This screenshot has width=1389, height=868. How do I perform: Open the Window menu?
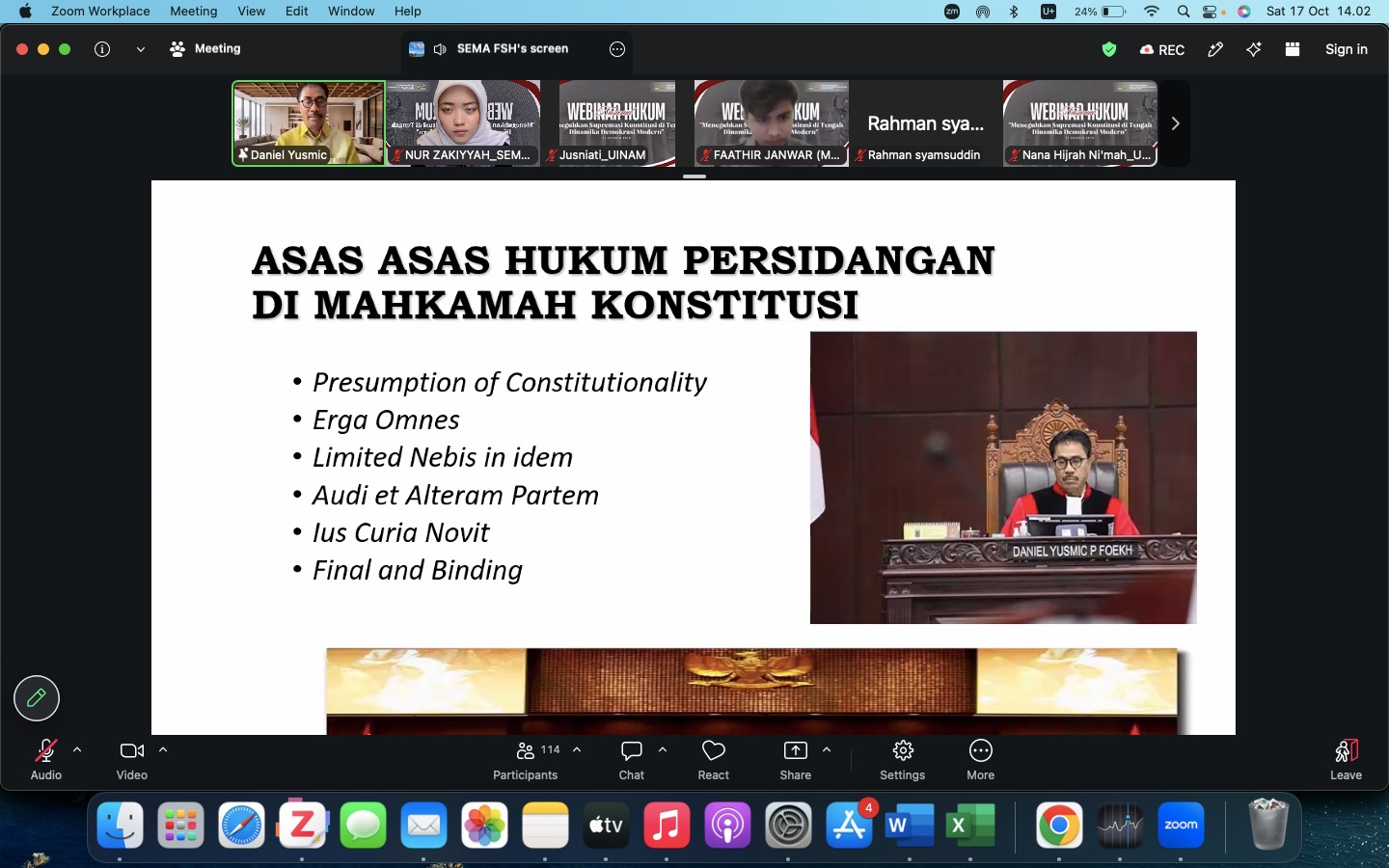coord(351,12)
